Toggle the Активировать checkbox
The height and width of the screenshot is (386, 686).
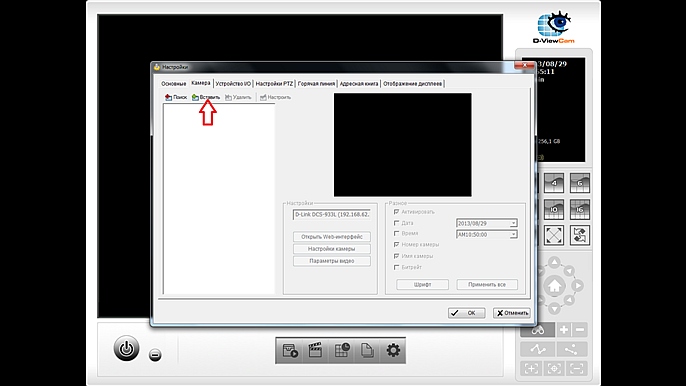[396, 212]
